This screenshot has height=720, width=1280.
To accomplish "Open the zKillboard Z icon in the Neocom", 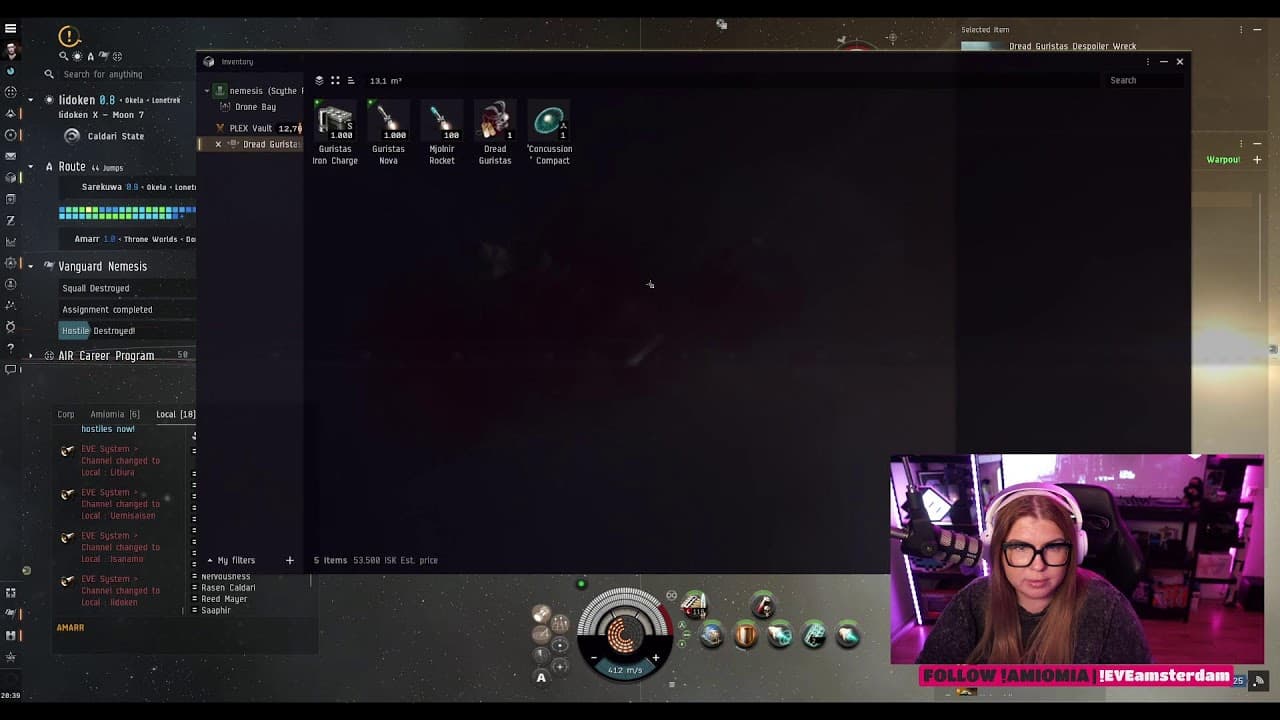I will coord(11,220).
